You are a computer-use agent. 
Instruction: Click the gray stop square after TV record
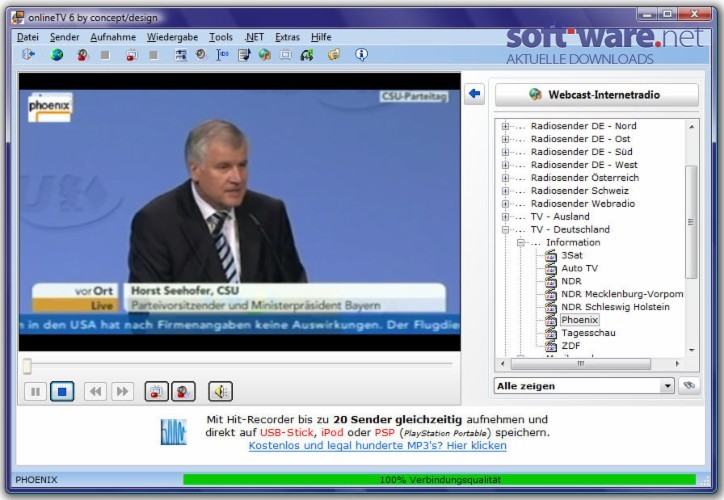(154, 55)
